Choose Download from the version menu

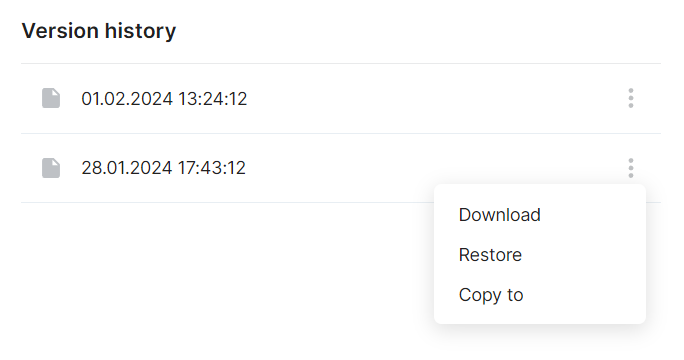[499, 215]
